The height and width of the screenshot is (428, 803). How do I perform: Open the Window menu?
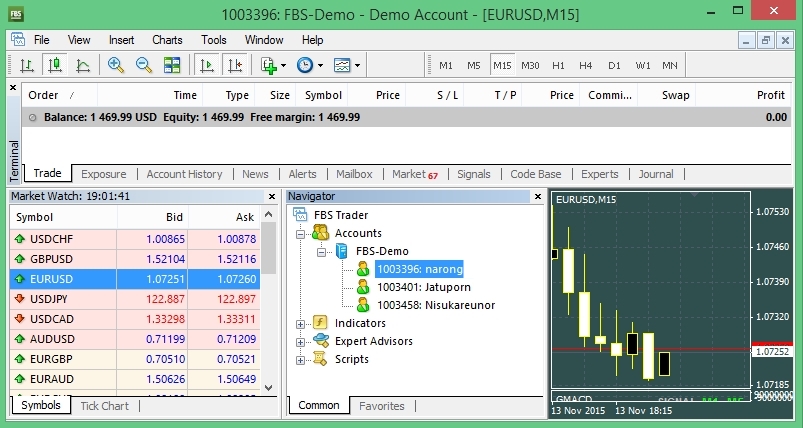(x=264, y=40)
